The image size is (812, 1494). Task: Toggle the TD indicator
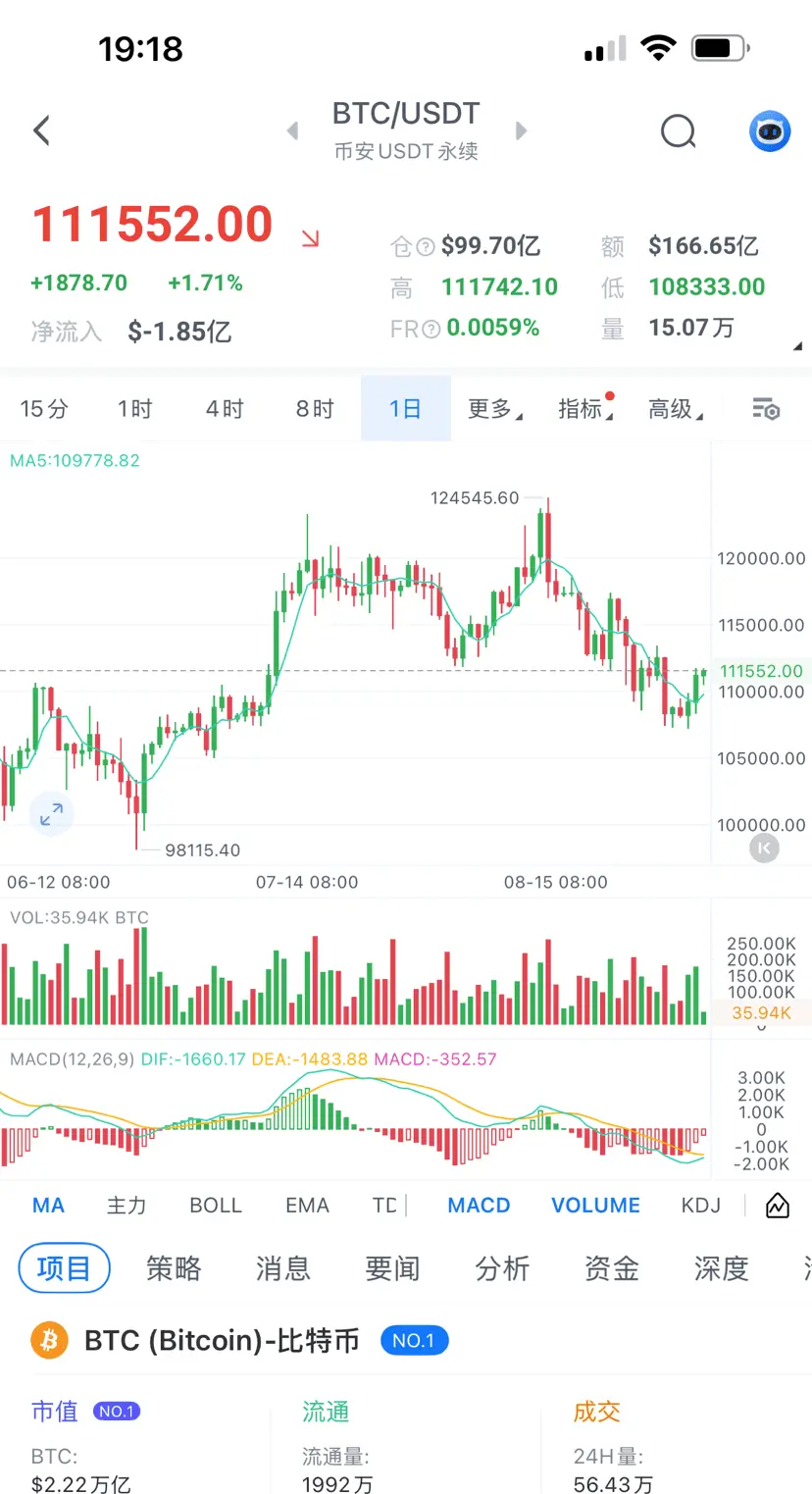click(385, 1206)
